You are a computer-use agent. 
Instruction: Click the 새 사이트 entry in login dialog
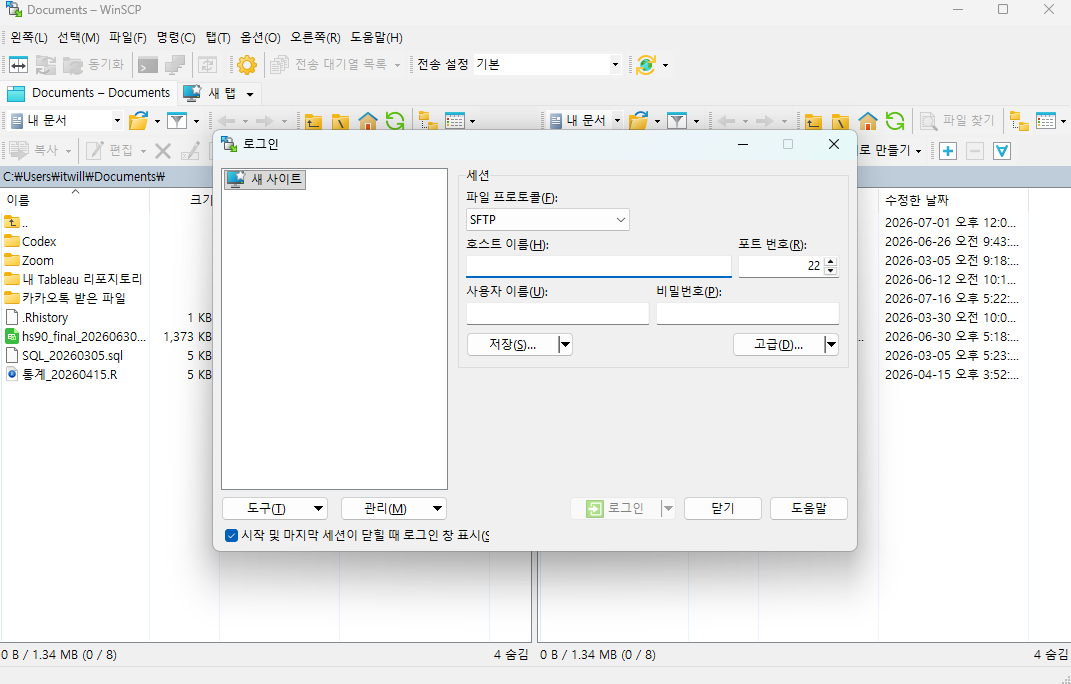coord(265,179)
